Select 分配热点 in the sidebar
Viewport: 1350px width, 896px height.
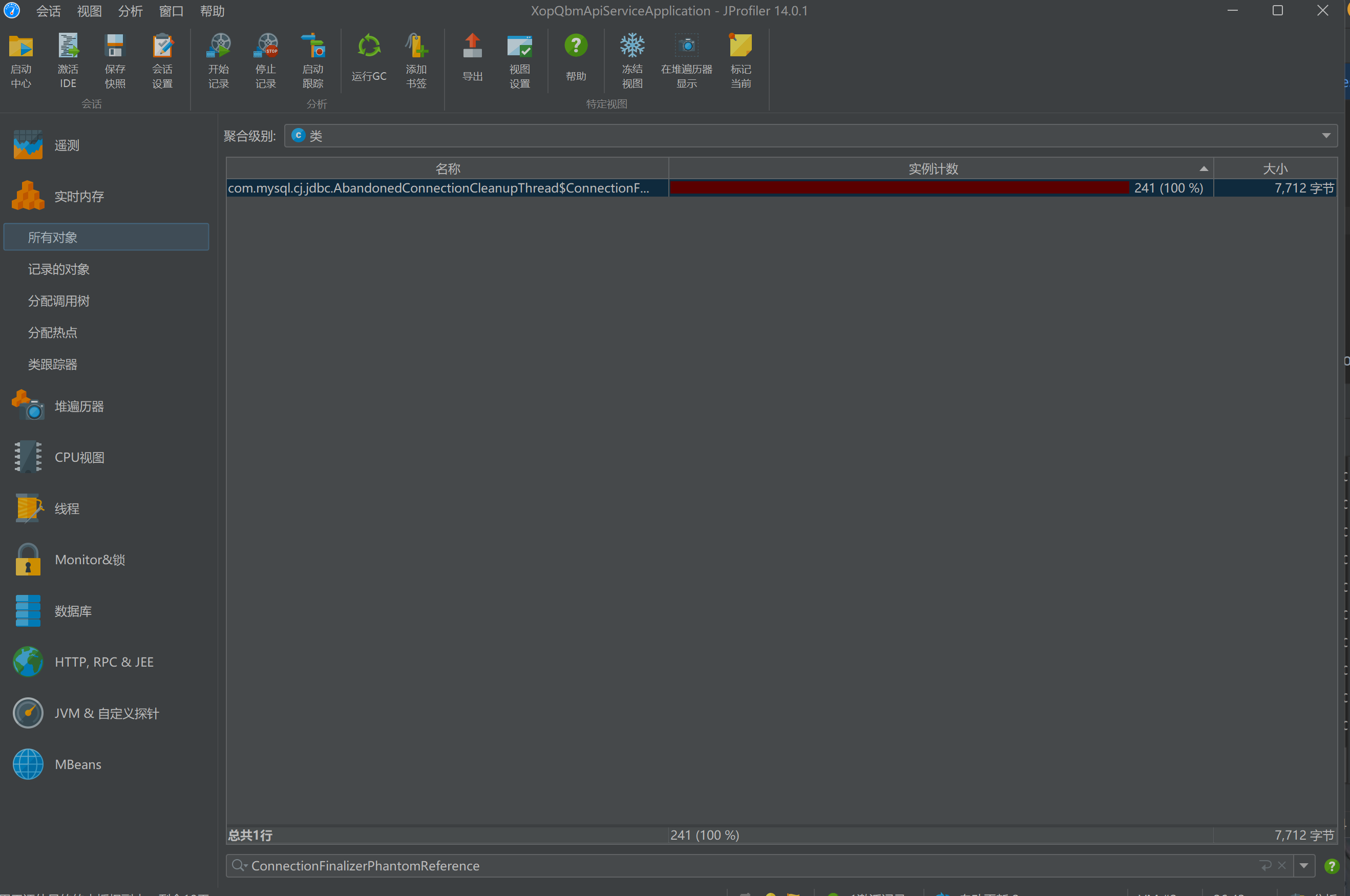(x=53, y=333)
